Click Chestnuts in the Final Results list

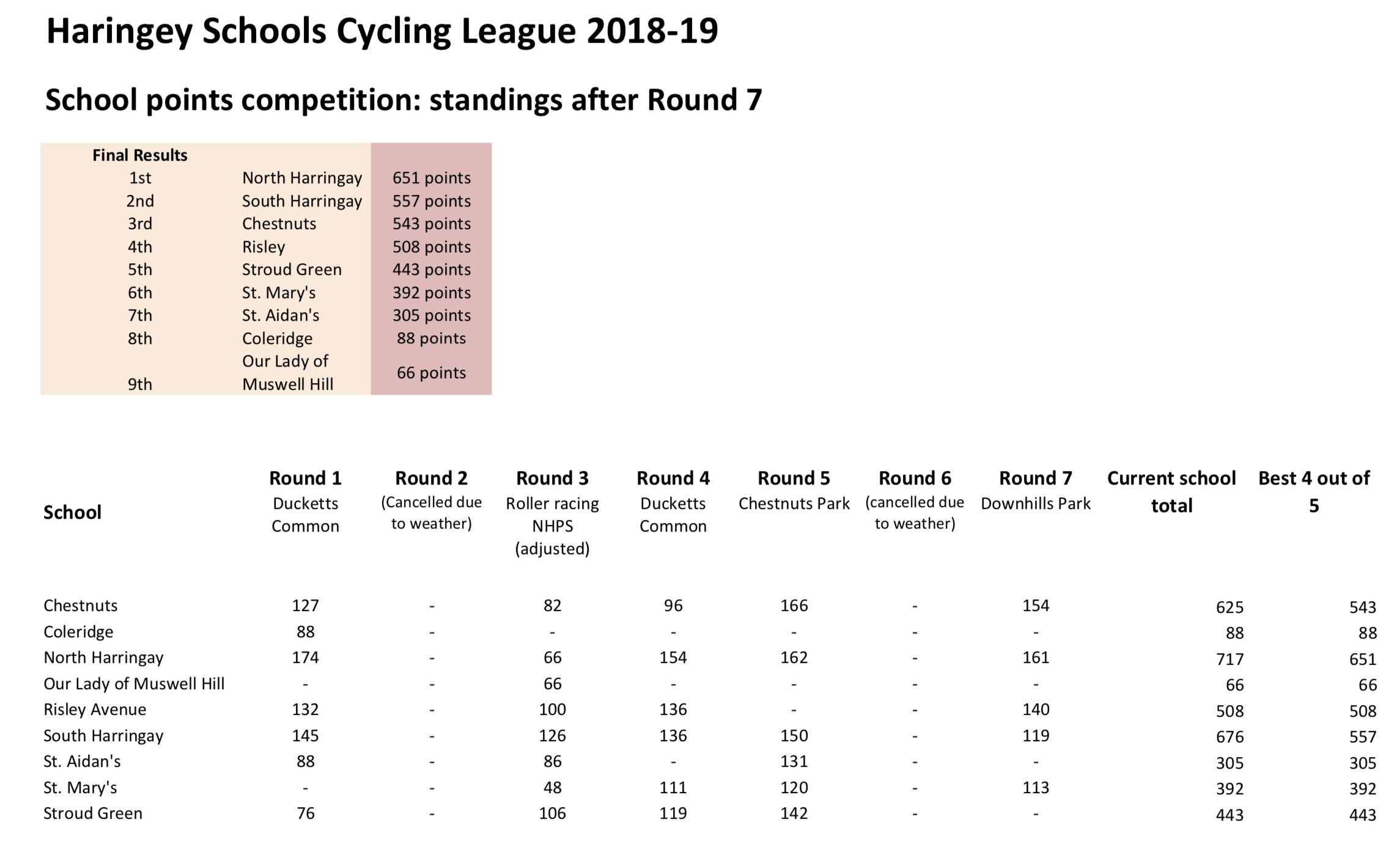[279, 224]
